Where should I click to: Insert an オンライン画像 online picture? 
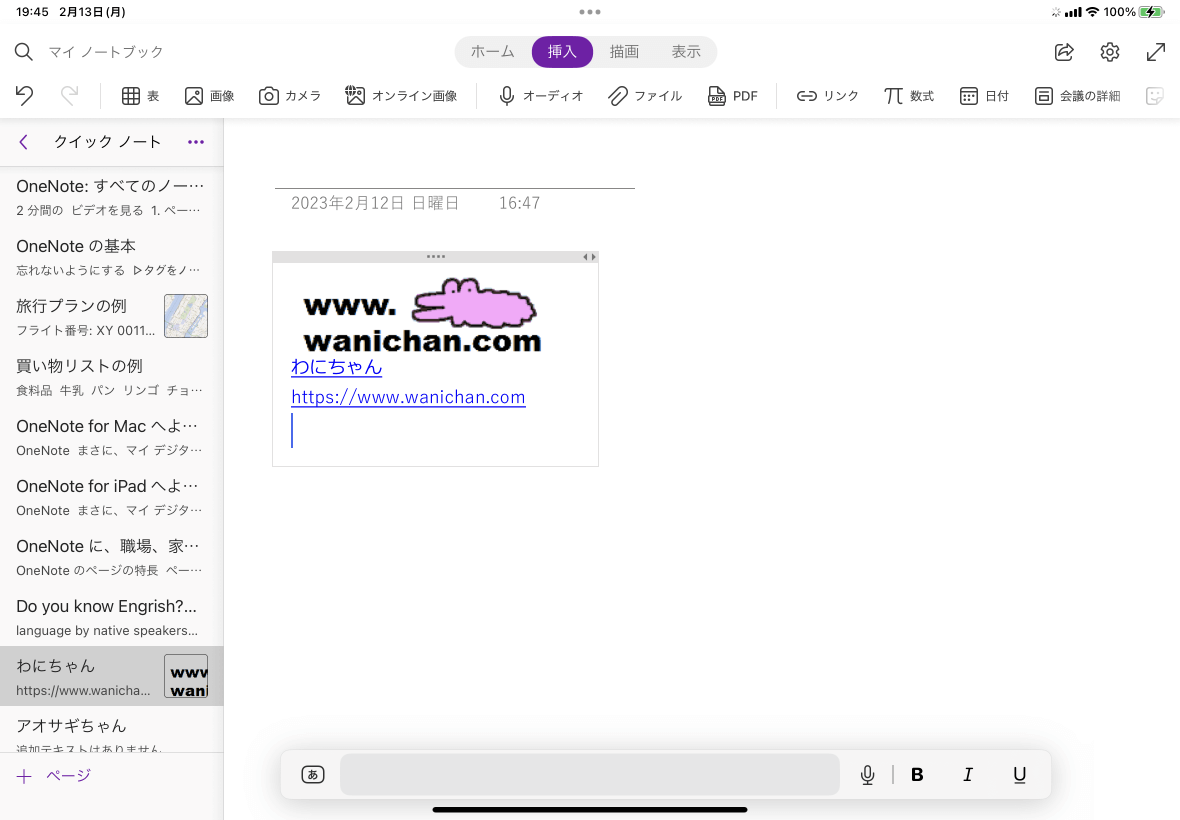[x=401, y=96]
